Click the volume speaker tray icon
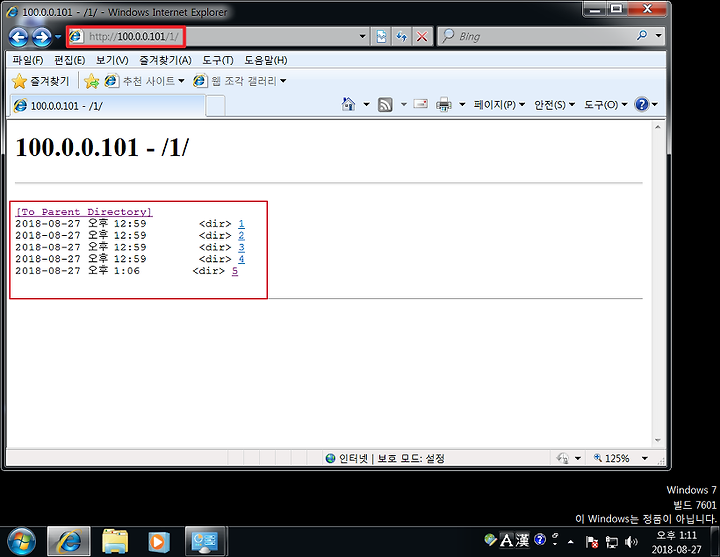Viewport: 720px width, 557px height. pos(631,542)
